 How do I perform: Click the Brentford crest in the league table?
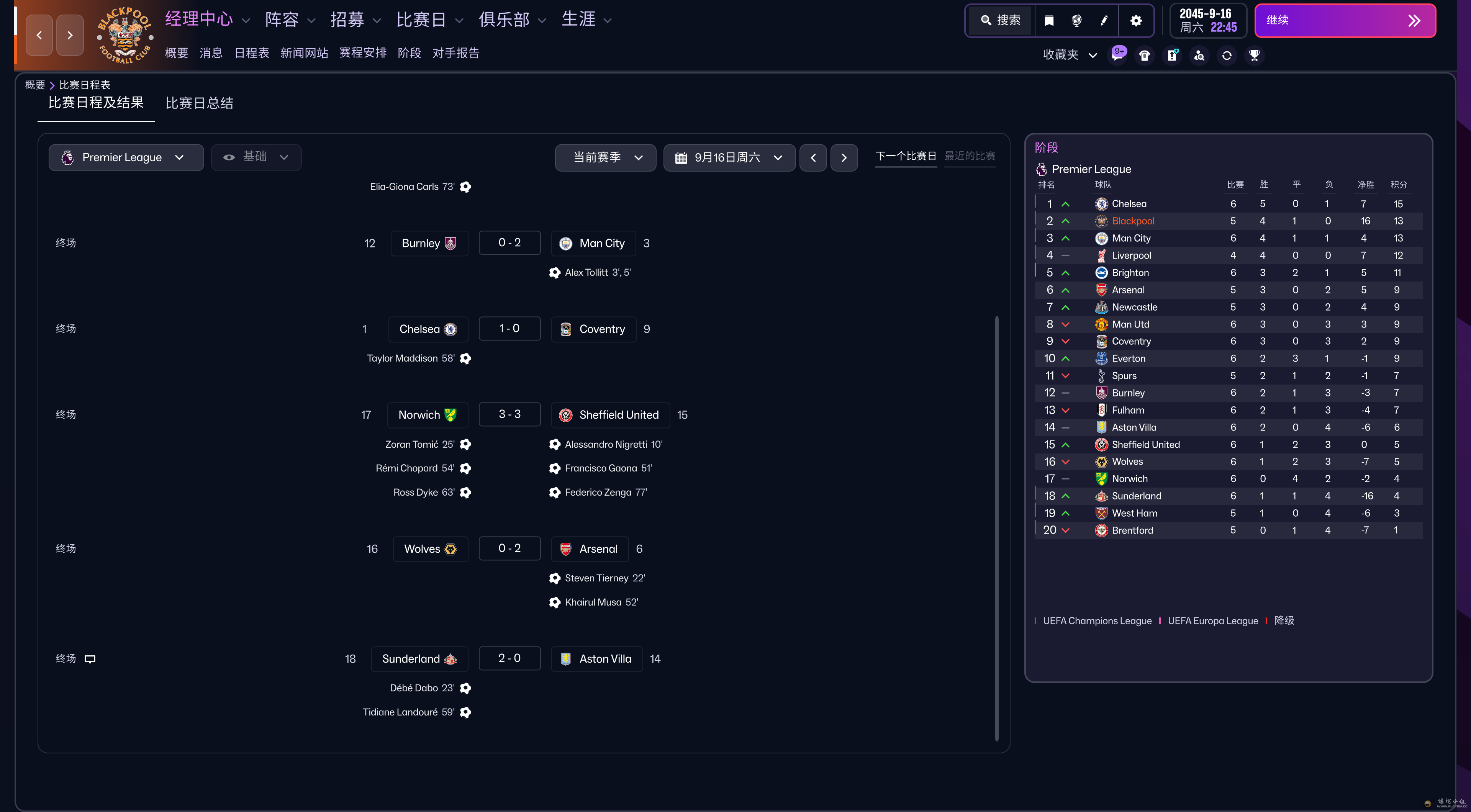coord(1102,530)
